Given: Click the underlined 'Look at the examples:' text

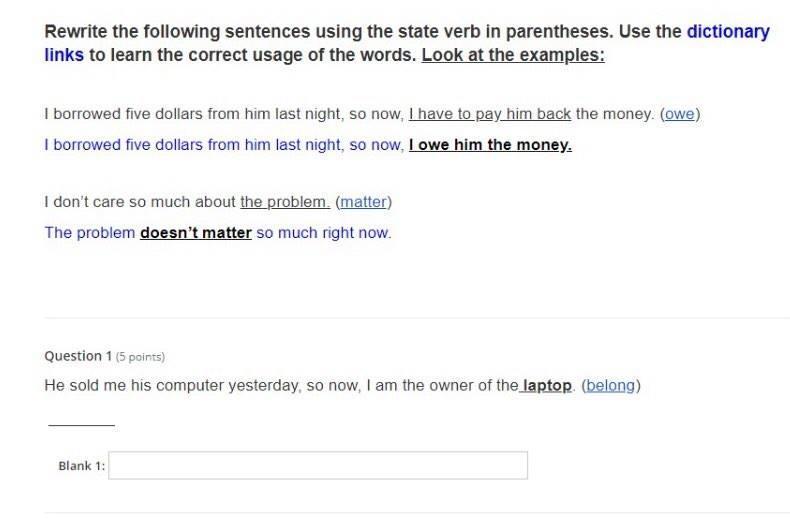Looking at the screenshot, I should (512, 55).
